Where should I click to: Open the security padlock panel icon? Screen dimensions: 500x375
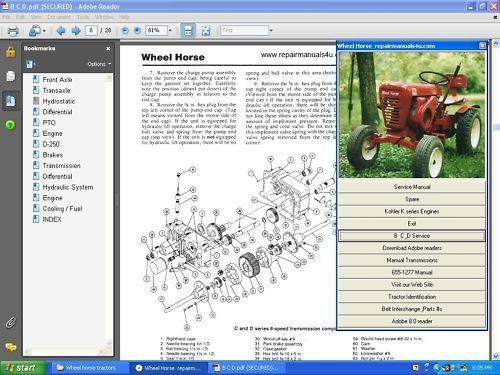[11, 52]
